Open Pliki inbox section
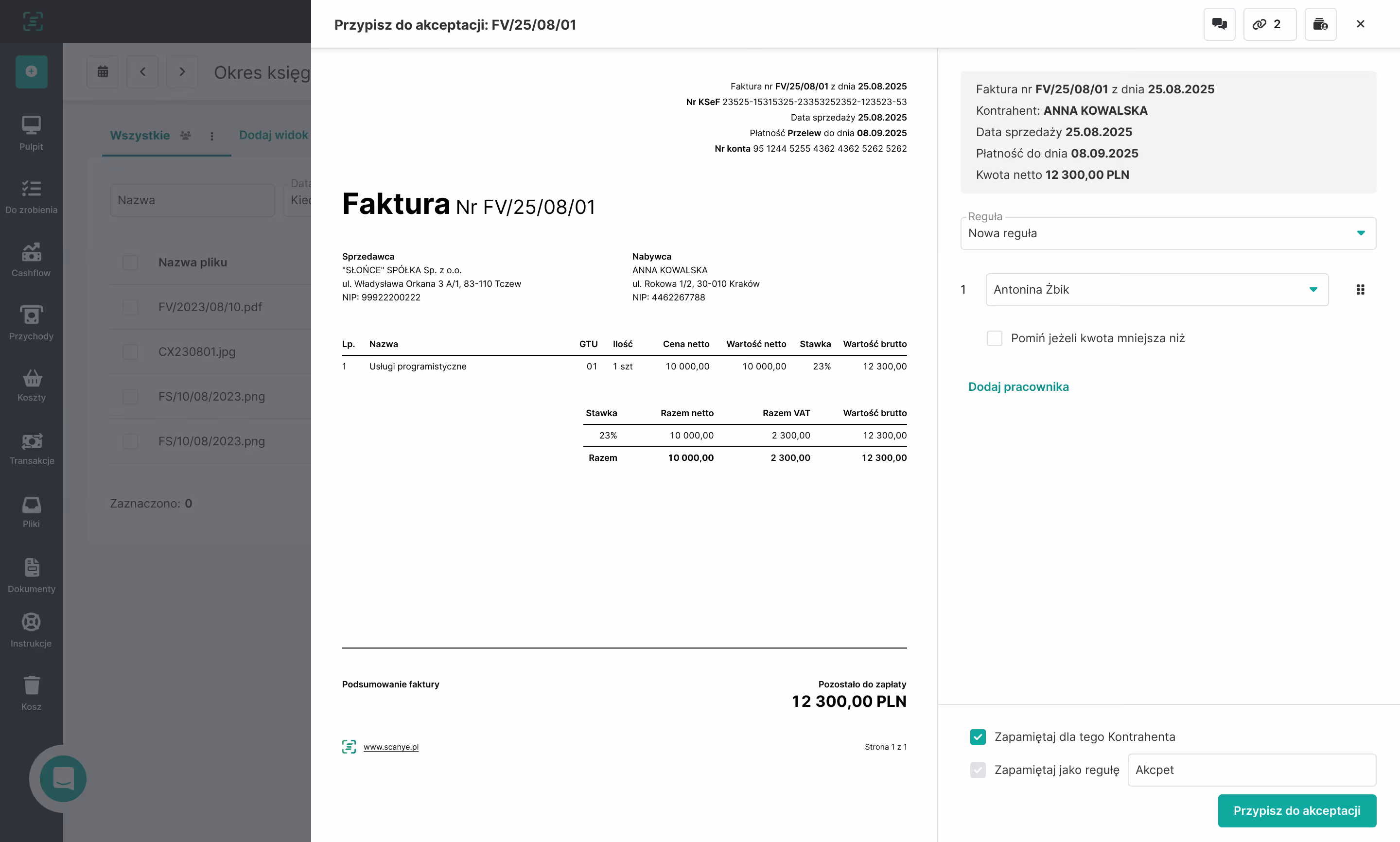This screenshot has height=842, width=1400. [31, 512]
